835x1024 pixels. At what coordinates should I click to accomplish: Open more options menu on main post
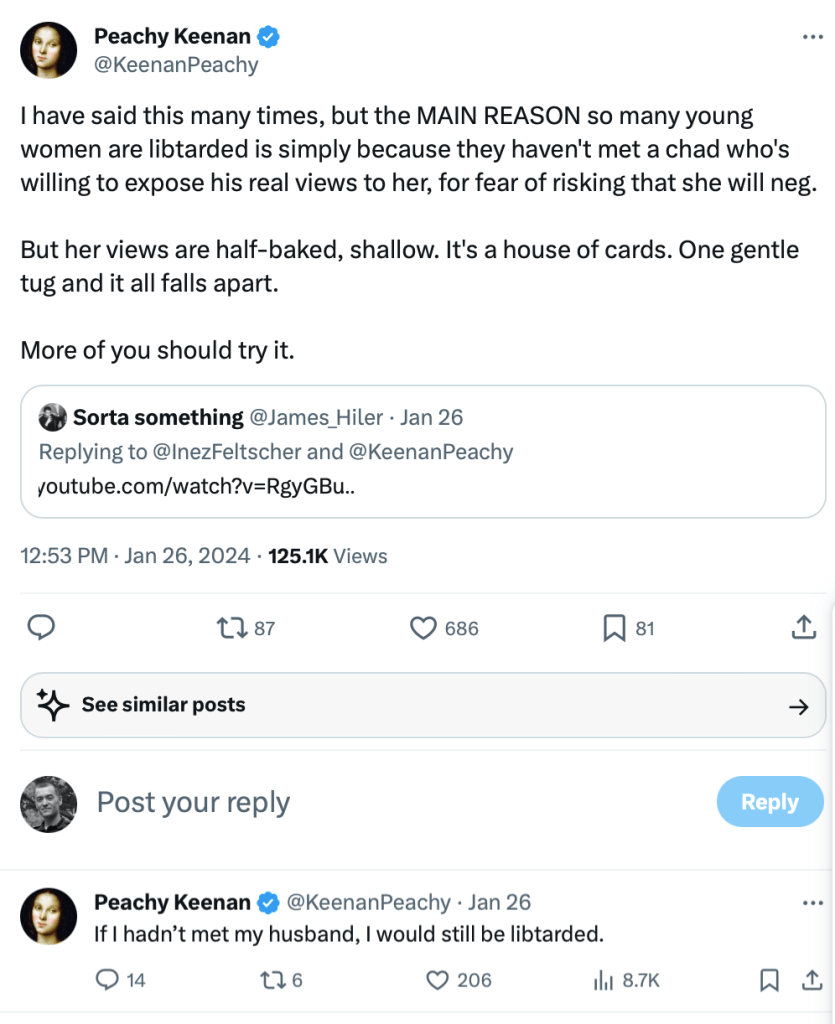tap(813, 37)
